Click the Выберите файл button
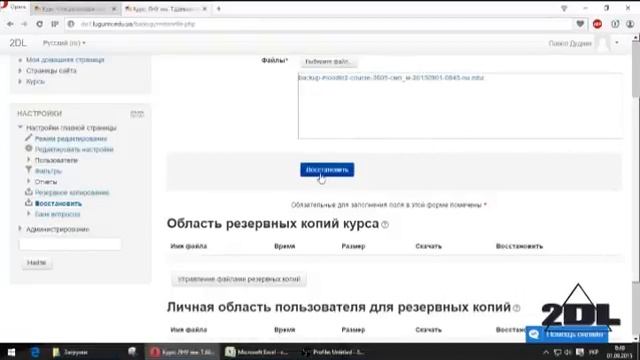 pyautogui.click(x=328, y=61)
